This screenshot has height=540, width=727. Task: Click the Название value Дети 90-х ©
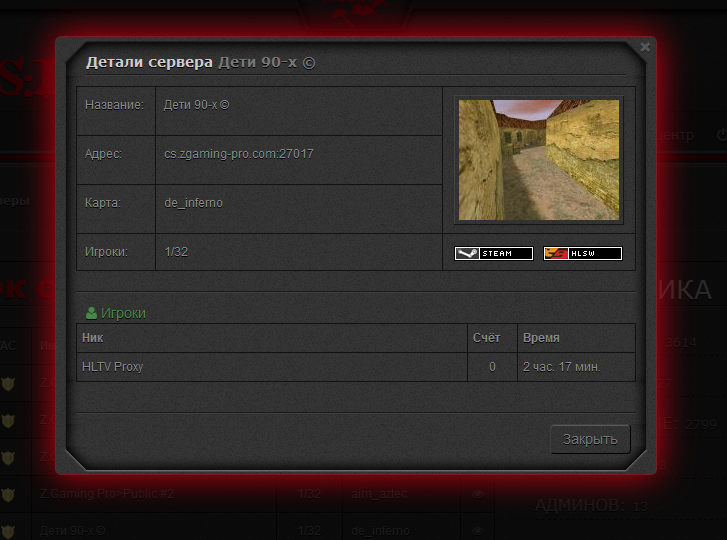197,105
